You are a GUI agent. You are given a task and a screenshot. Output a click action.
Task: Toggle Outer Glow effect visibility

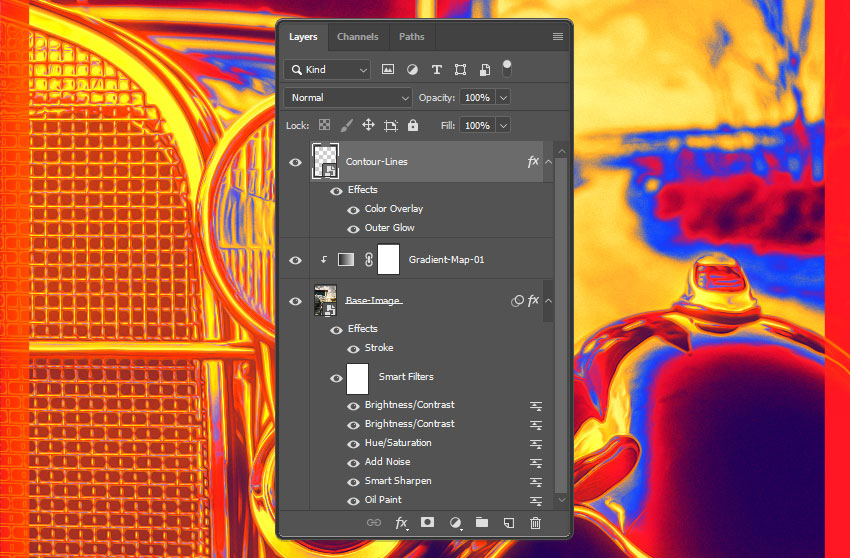pyautogui.click(x=353, y=229)
